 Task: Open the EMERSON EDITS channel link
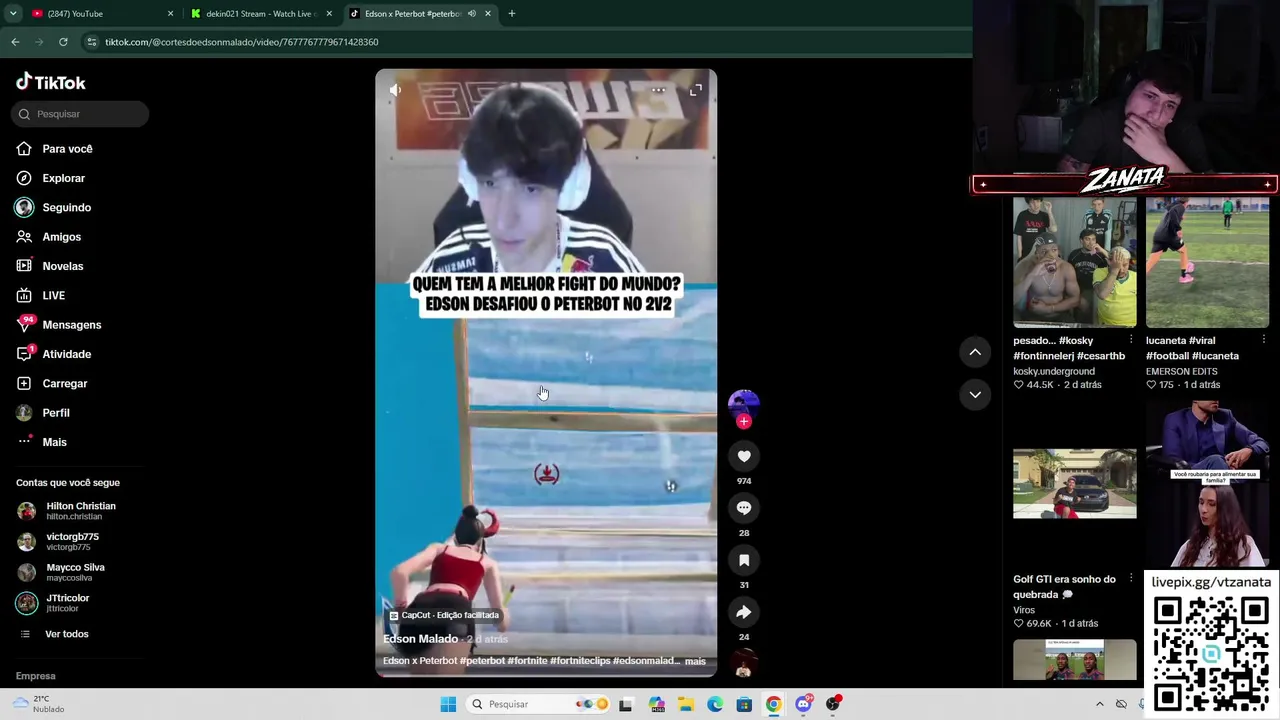point(1182,371)
